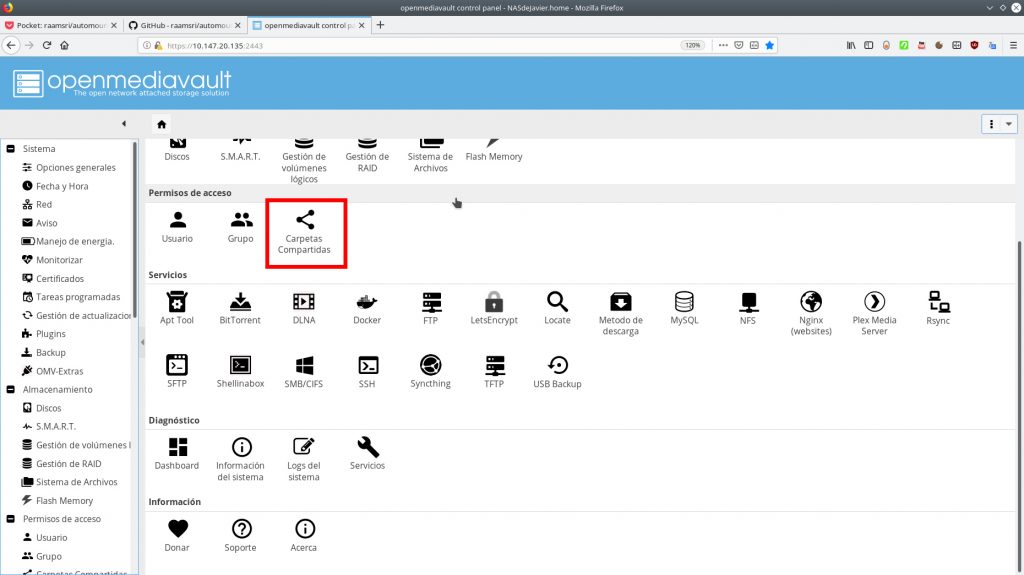Image resolution: width=1024 pixels, height=575 pixels.
Task: Open the three-dot menu button
Action: tap(991, 124)
